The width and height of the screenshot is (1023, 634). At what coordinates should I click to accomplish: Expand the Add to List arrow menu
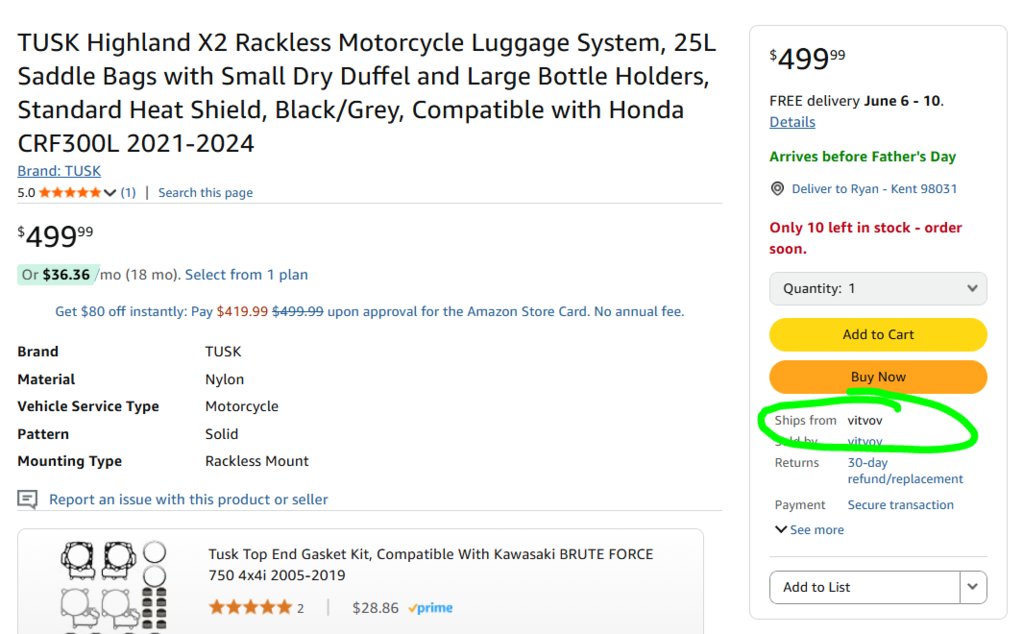(x=973, y=587)
